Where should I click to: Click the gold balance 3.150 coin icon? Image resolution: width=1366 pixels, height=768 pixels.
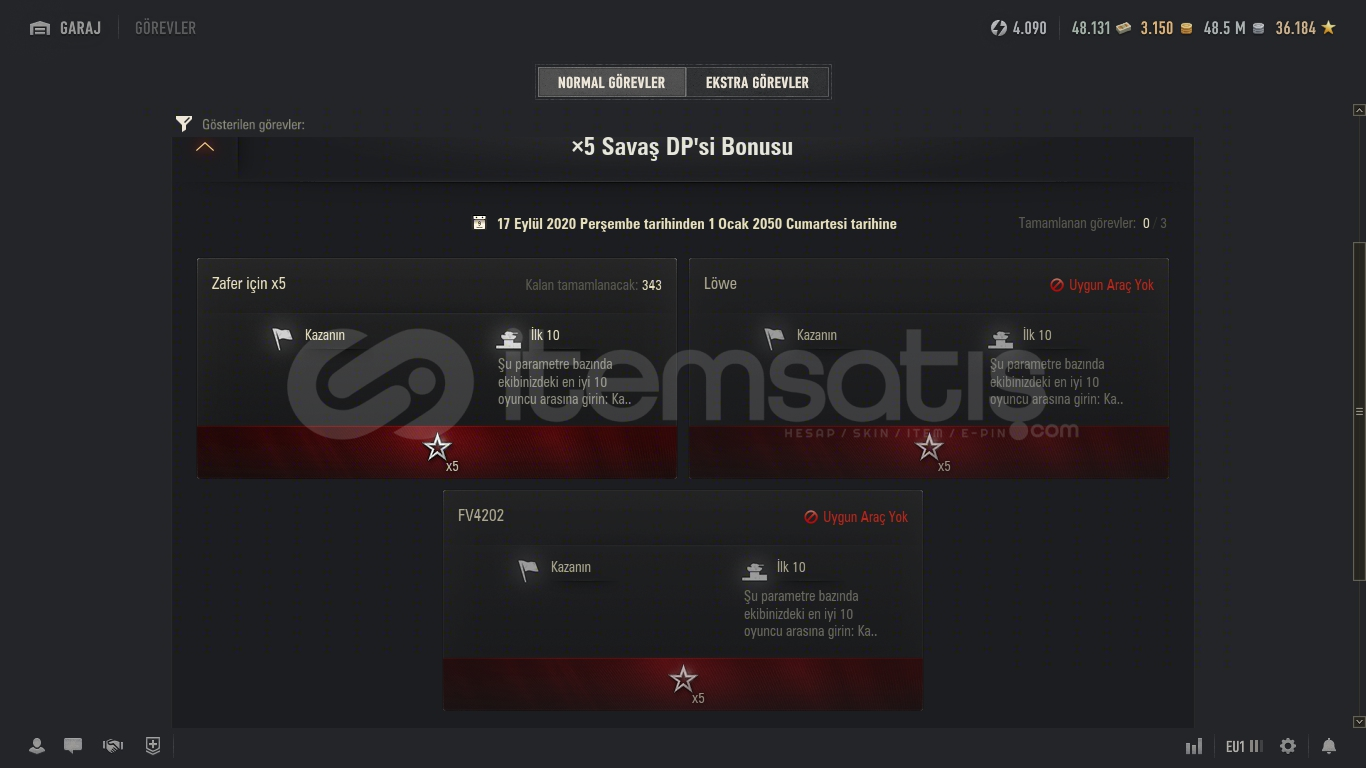tap(1186, 28)
